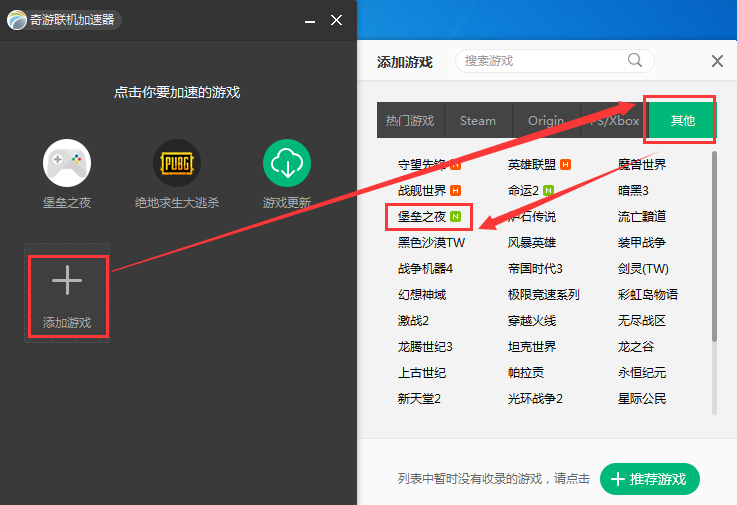Choose 黑色沙漠TW entry
737x505 pixels.
tap(431, 243)
